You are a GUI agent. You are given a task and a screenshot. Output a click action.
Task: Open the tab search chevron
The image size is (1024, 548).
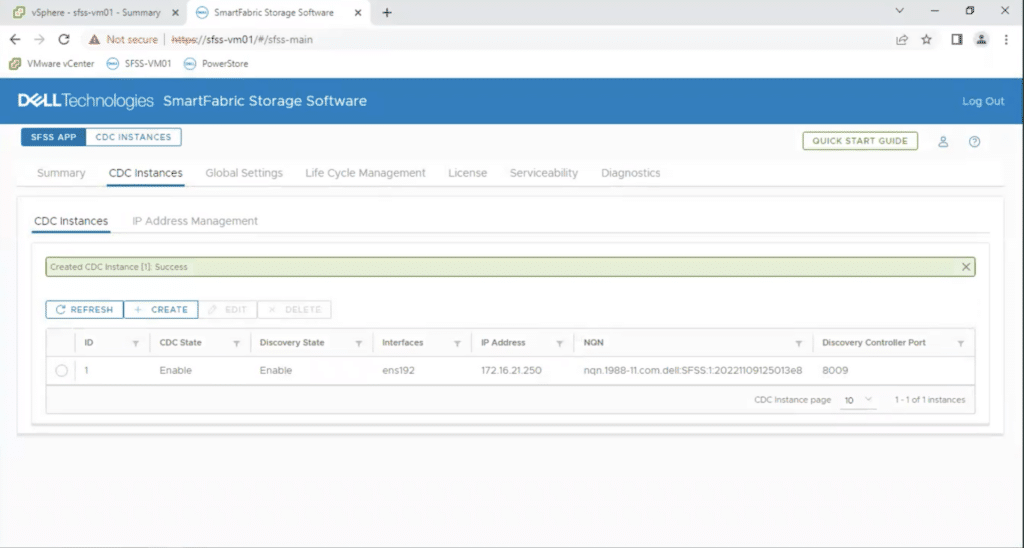pyautogui.click(x=899, y=10)
